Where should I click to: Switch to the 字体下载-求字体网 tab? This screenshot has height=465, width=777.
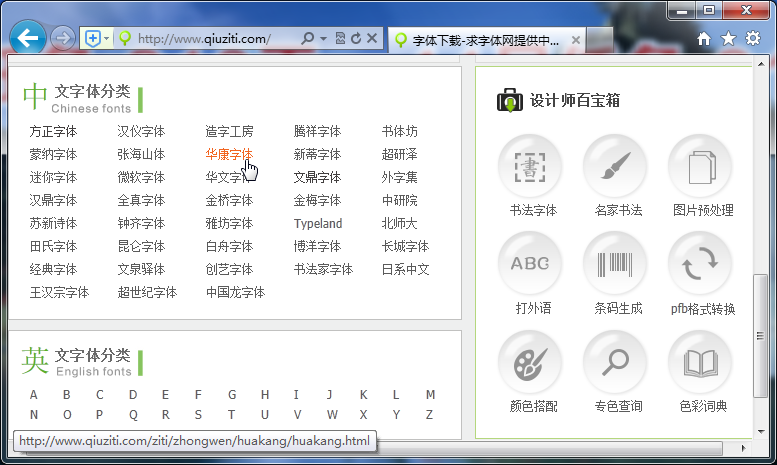click(486, 40)
